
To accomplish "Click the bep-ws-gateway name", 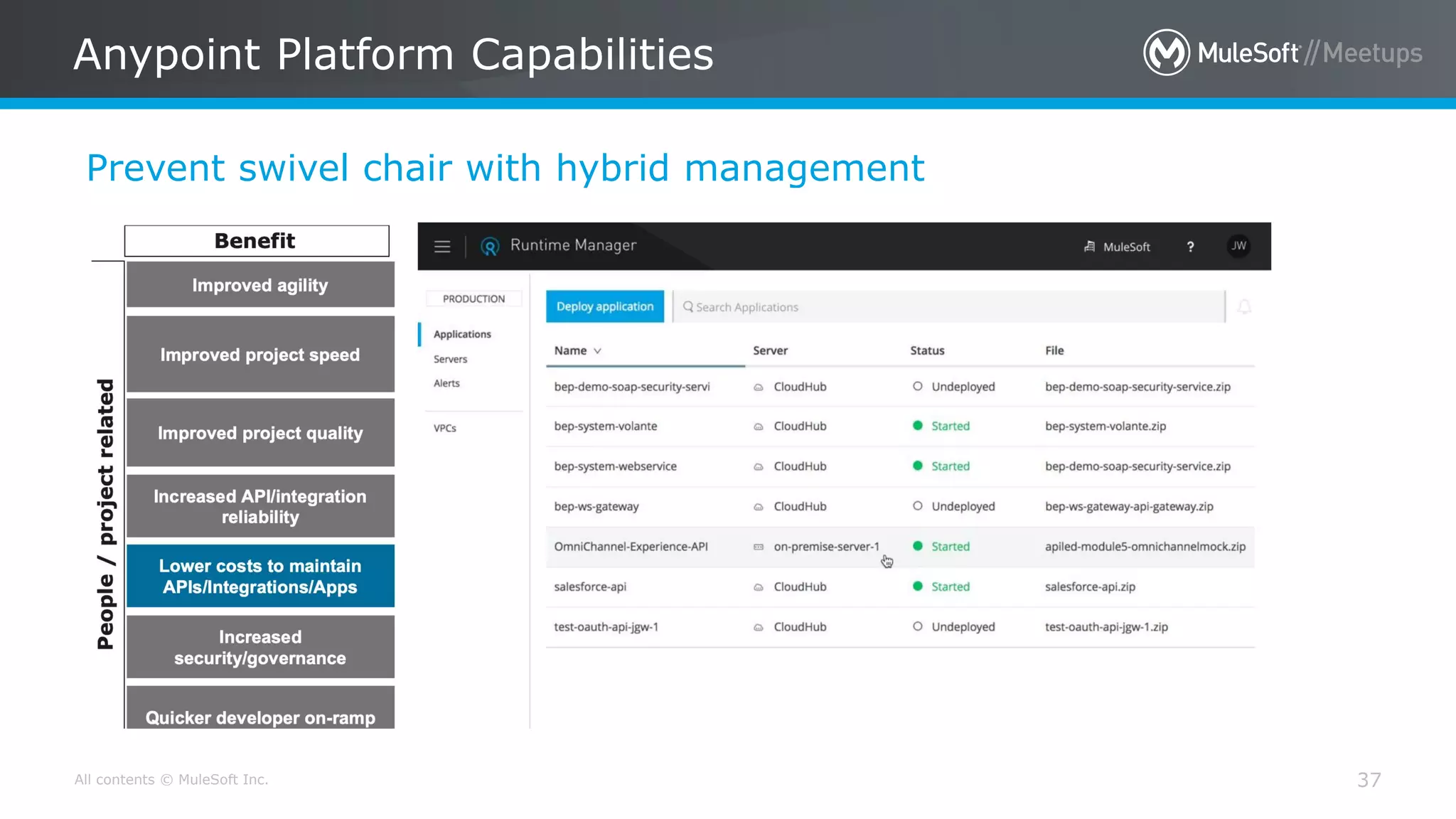I will coord(596,506).
